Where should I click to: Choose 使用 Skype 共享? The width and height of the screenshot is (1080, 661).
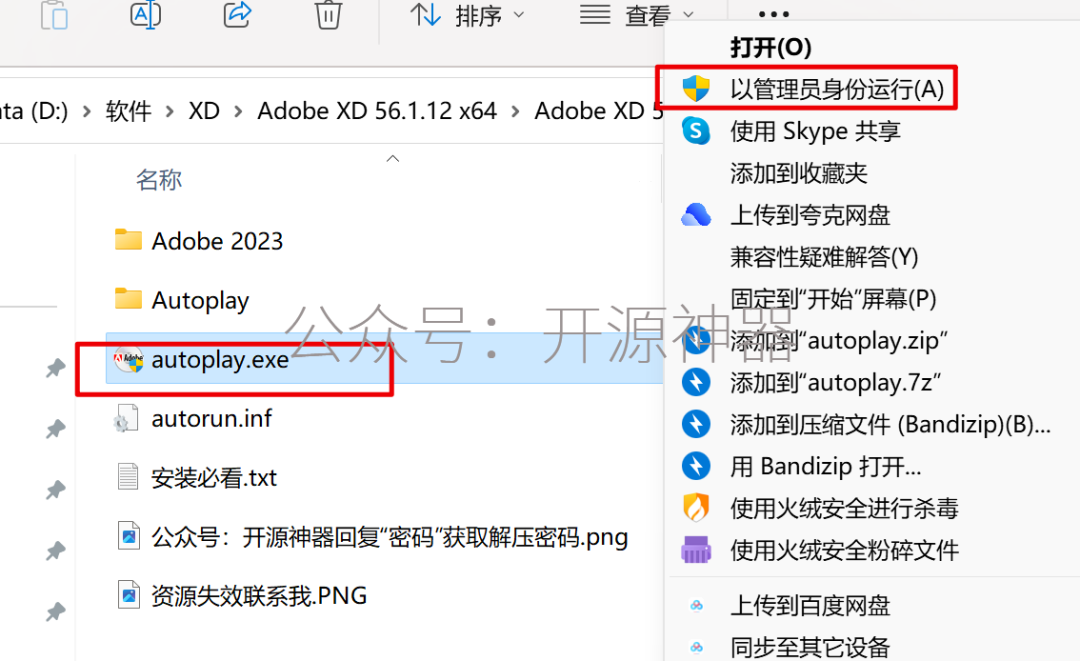point(816,131)
